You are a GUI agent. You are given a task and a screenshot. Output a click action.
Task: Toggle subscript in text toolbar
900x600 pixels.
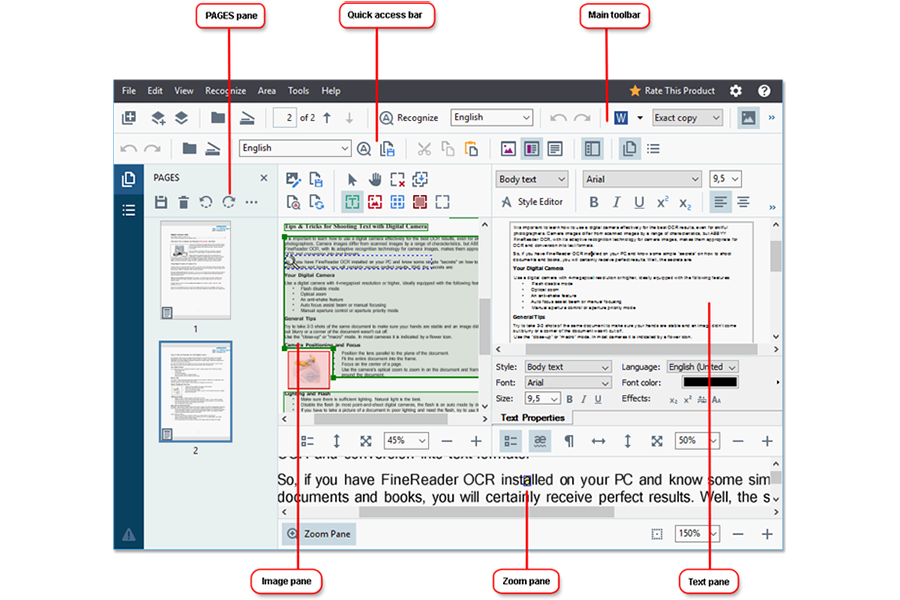point(685,203)
